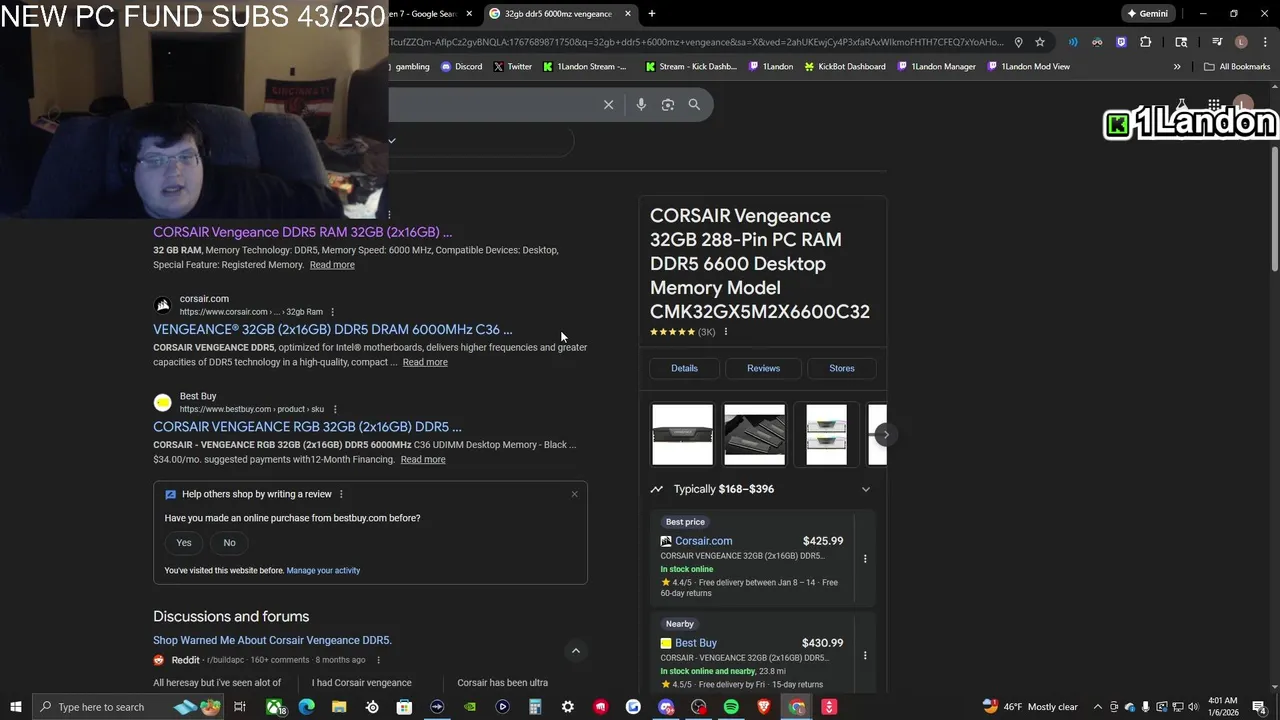Open options for the bestbuy.com result
The height and width of the screenshot is (720, 1280).
click(x=335, y=409)
